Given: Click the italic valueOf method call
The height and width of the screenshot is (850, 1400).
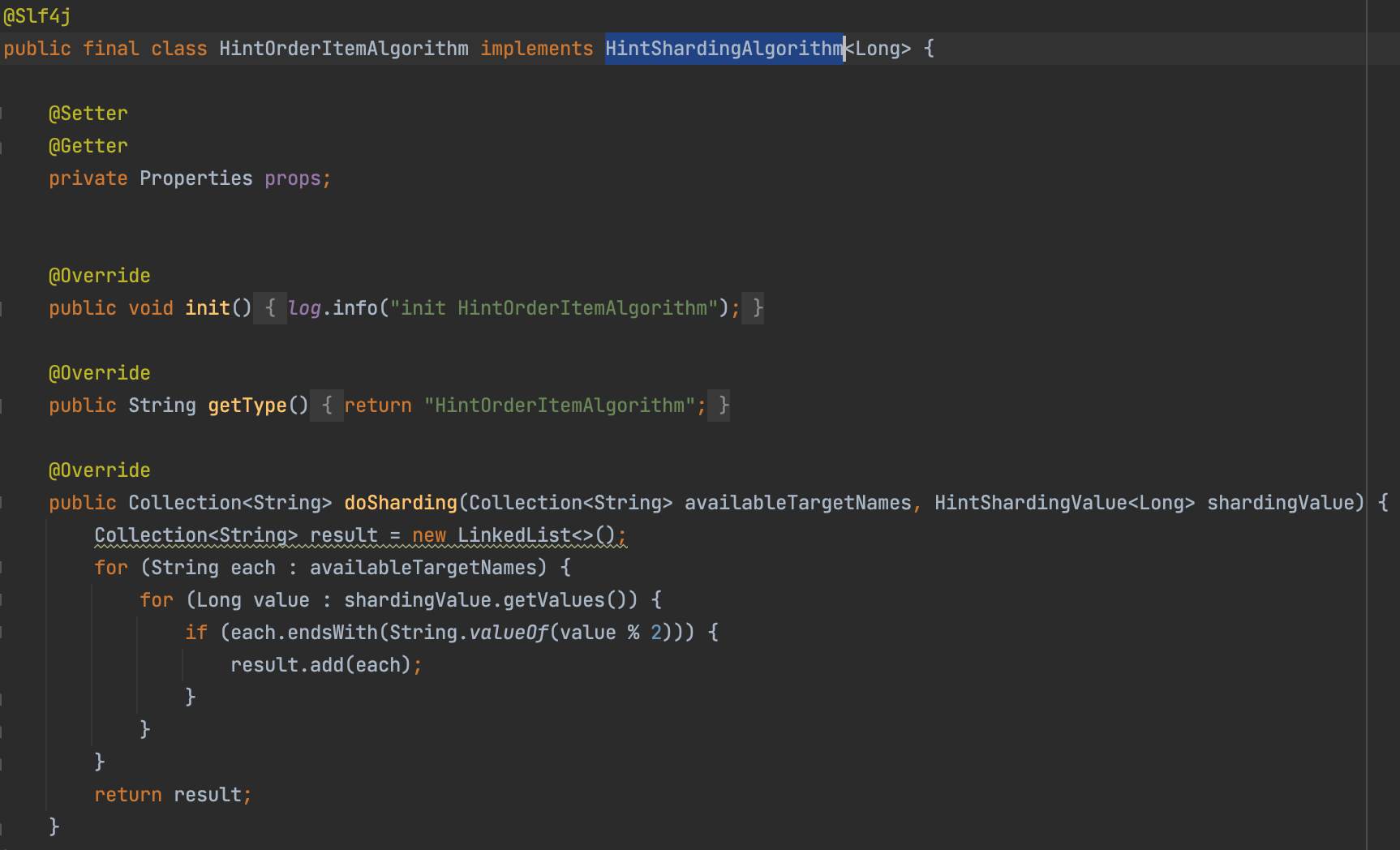Looking at the screenshot, I should 509,633.
